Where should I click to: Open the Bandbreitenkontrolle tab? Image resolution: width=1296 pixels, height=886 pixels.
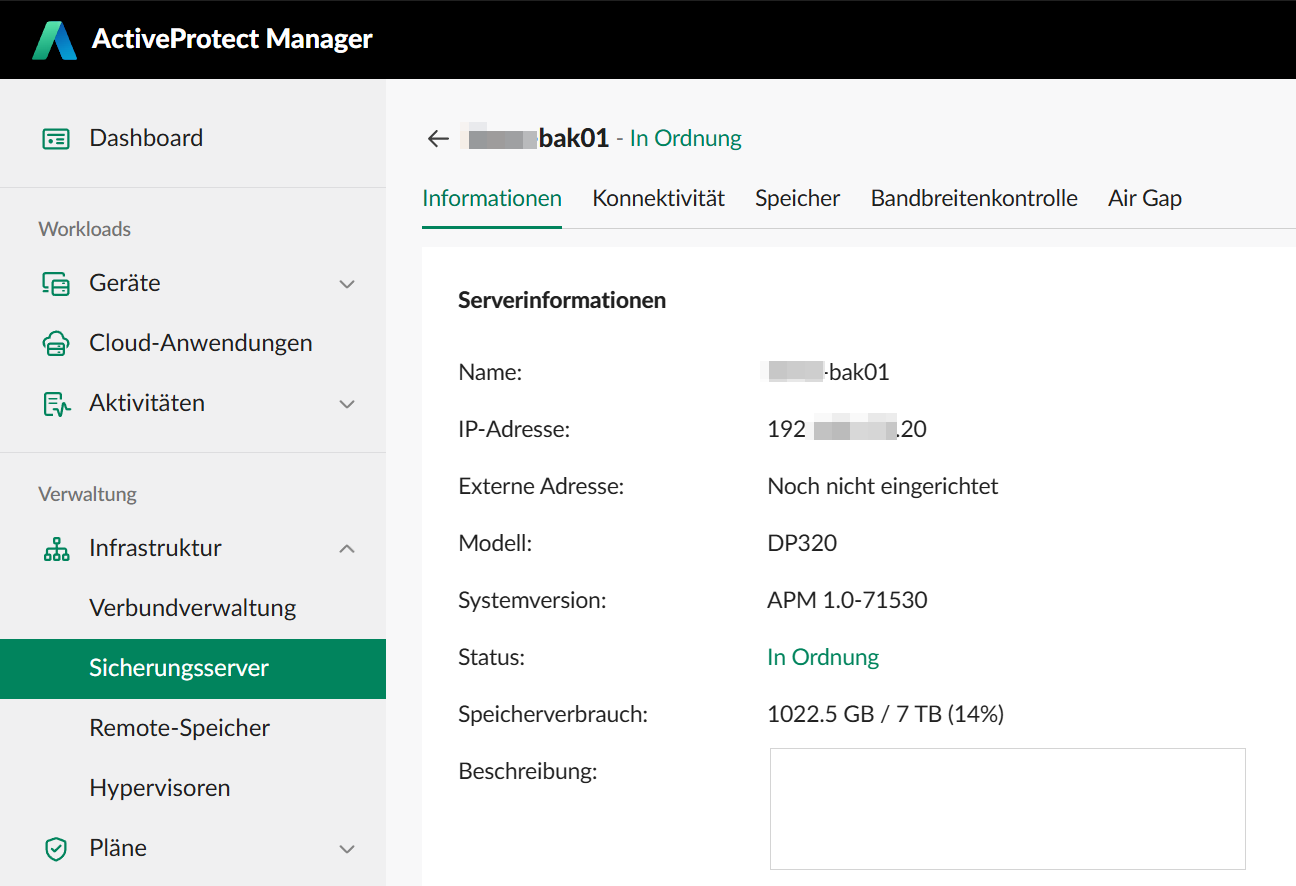(974, 198)
